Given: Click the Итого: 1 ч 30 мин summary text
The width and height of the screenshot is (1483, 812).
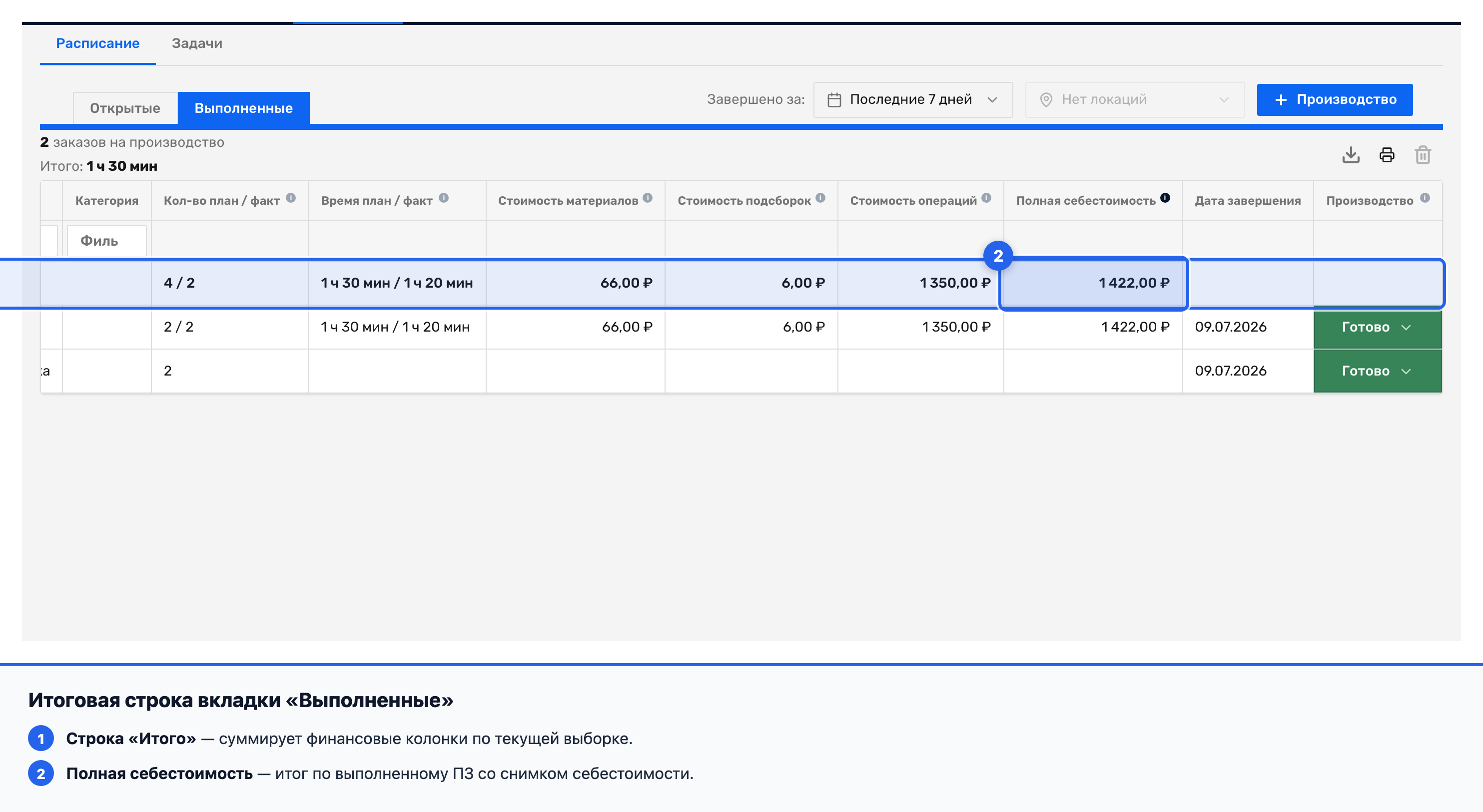Looking at the screenshot, I should pos(98,166).
